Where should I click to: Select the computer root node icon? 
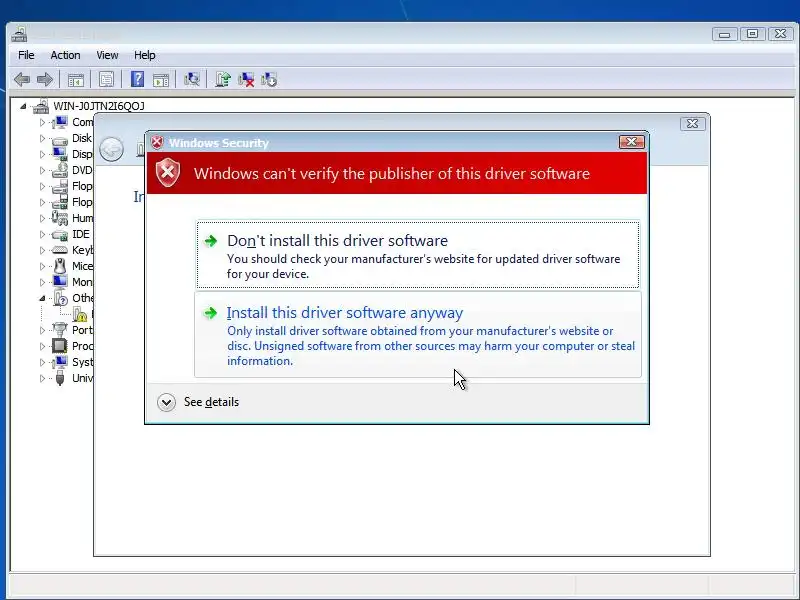[x=41, y=106]
